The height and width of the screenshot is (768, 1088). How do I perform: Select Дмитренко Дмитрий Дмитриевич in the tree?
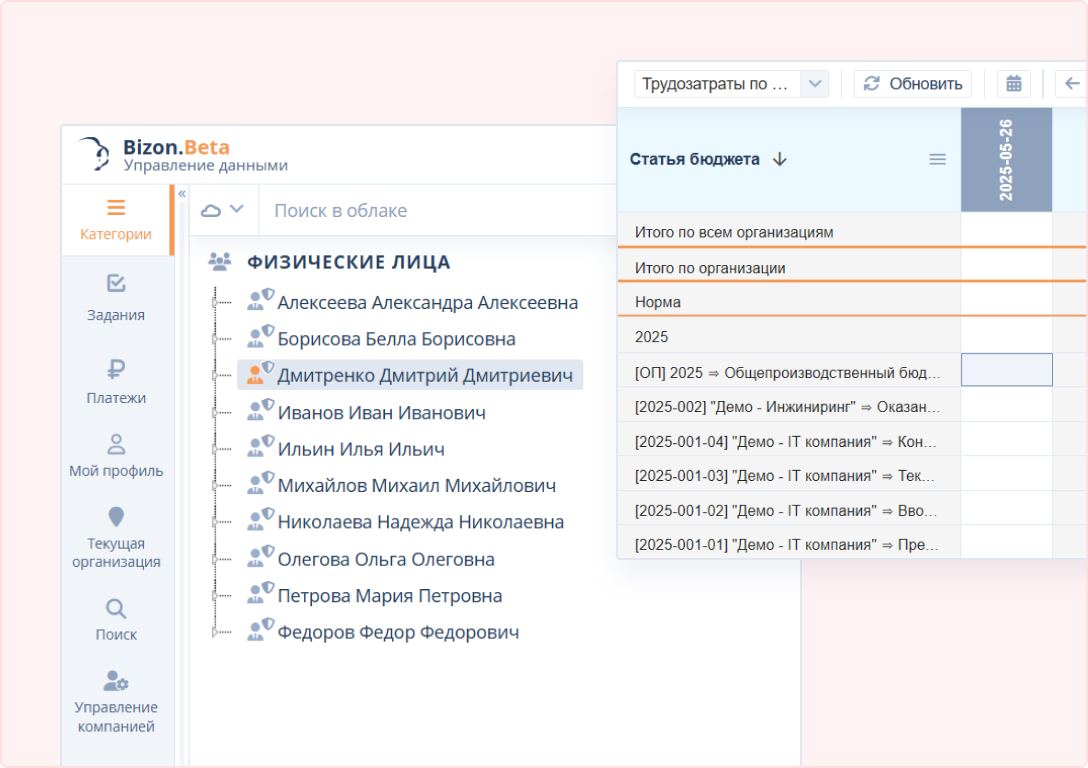424,375
